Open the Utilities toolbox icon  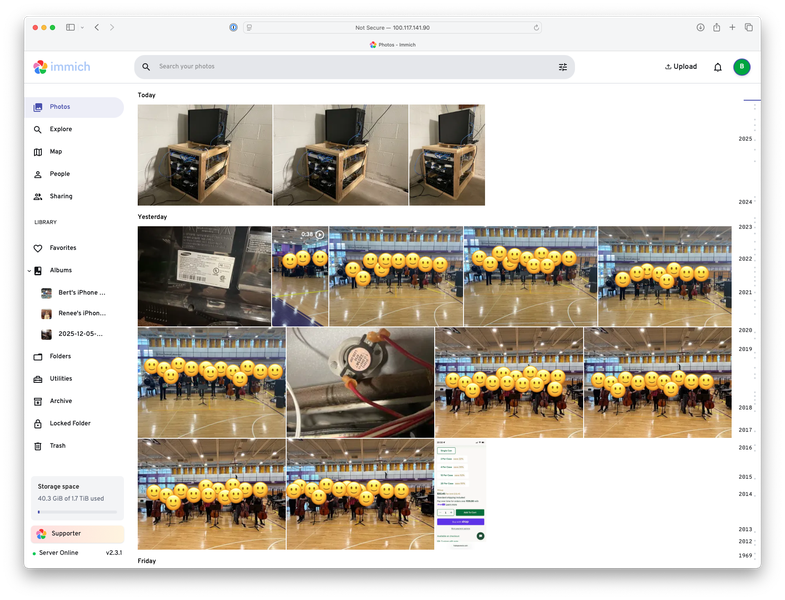click(38, 379)
